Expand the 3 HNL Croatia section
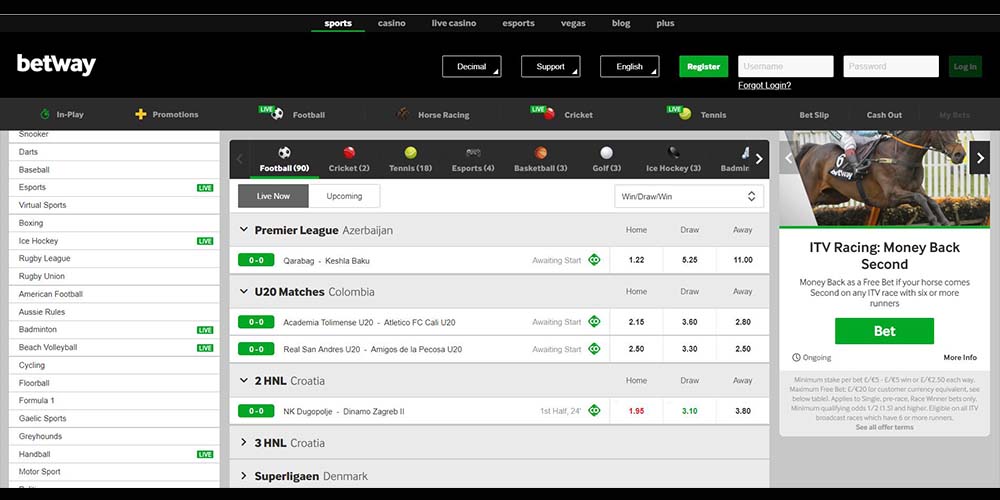 click(x=244, y=442)
